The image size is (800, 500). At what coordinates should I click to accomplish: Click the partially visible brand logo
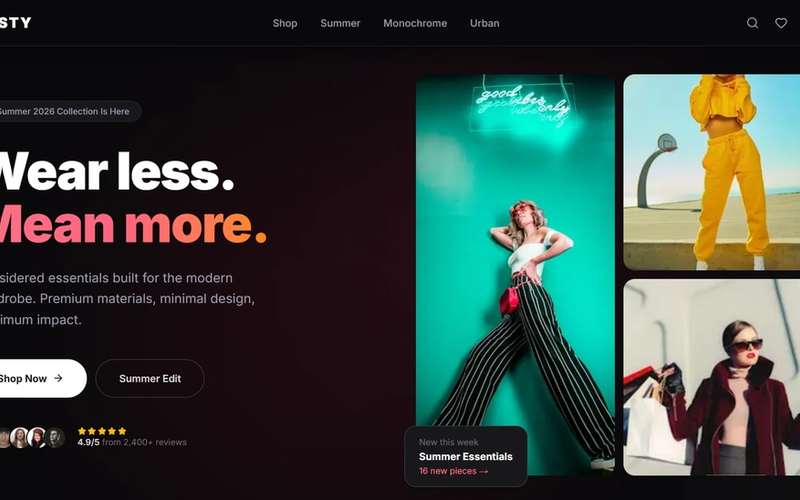click(x=15, y=22)
